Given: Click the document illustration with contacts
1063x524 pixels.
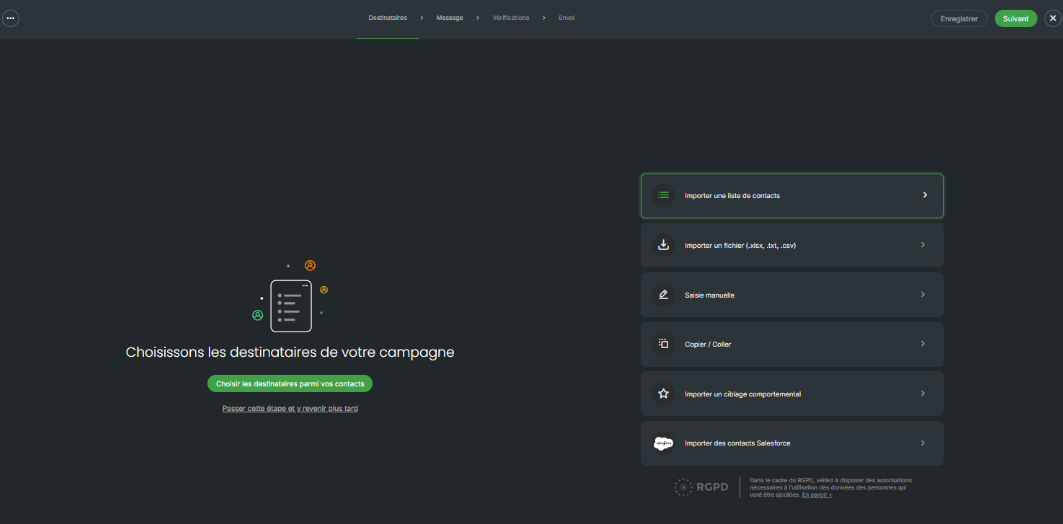Looking at the screenshot, I should [291, 298].
